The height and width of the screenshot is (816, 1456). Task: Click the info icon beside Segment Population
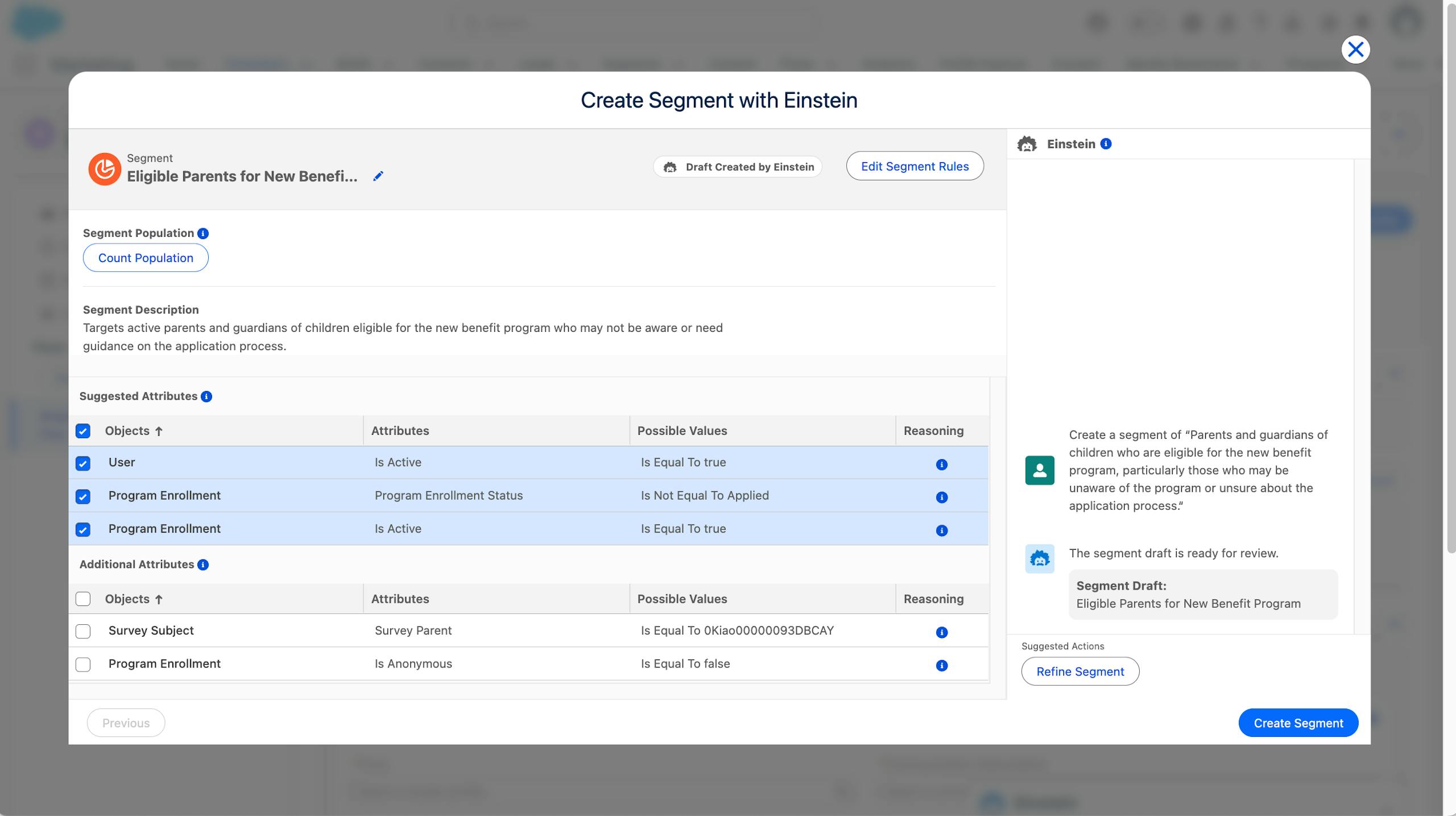(203, 233)
